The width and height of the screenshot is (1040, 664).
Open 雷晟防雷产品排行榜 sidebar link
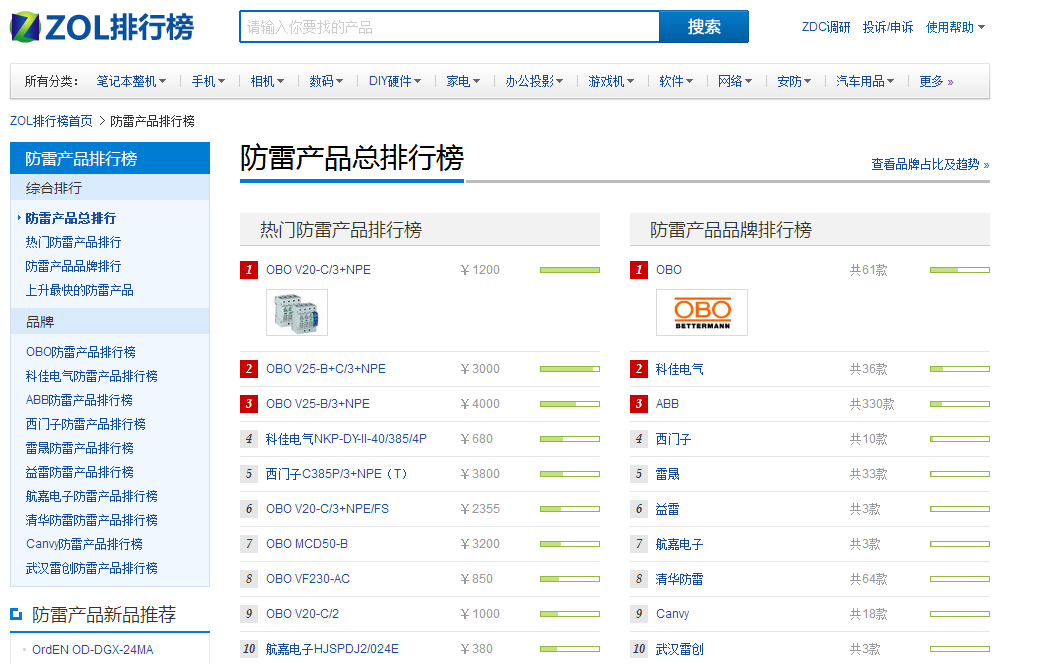click(x=80, y=448)
